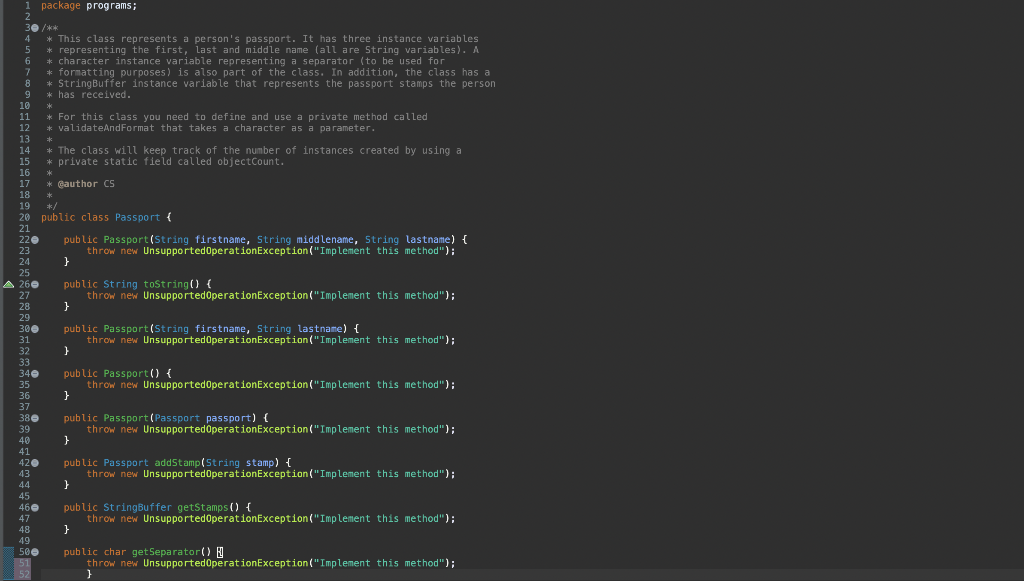Toggle folding of the two-argument Passport constructor
This screenshot has width=1024, height=581.
tap(33, 328)
